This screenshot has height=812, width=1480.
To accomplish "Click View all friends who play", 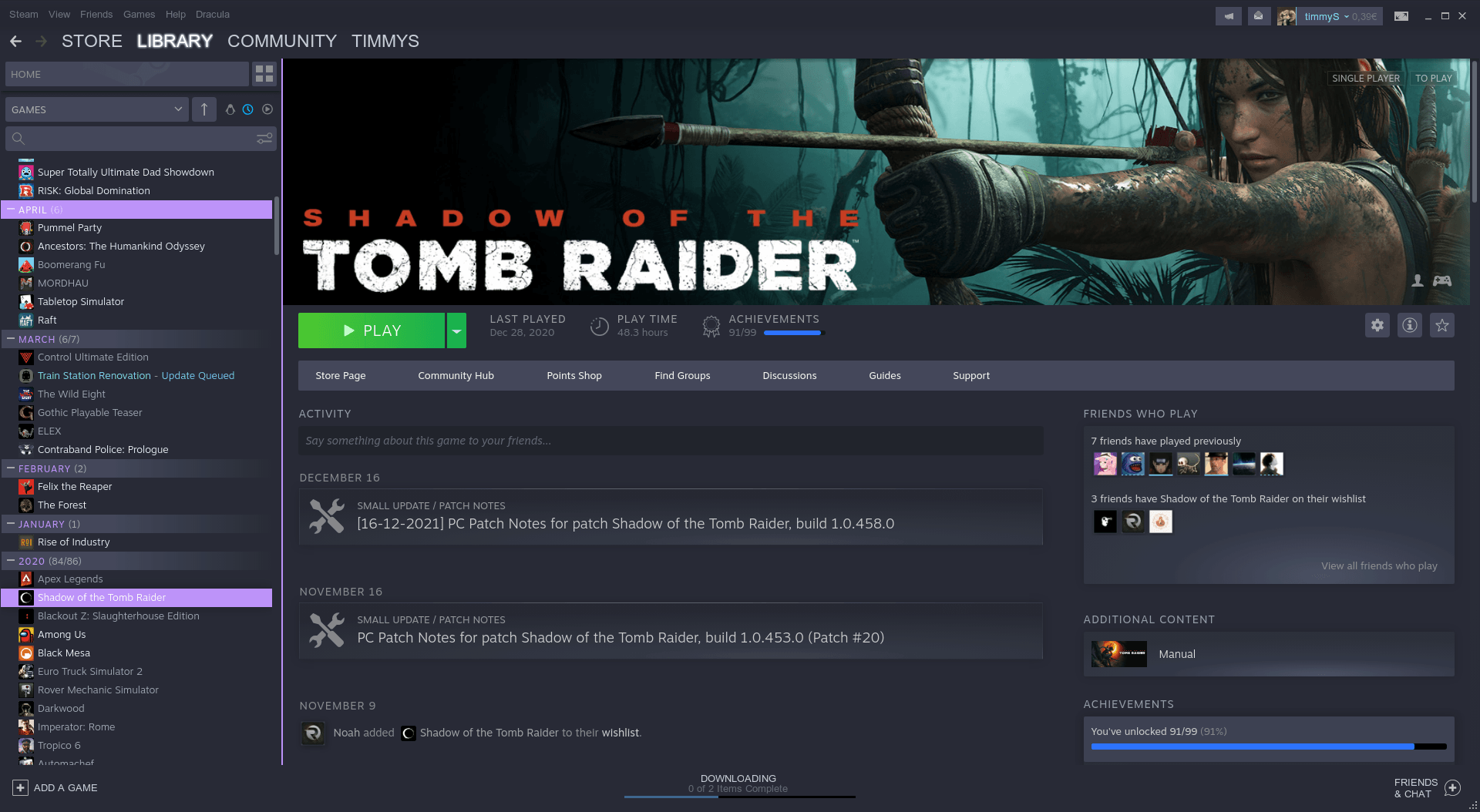I will coord(1379,565).
